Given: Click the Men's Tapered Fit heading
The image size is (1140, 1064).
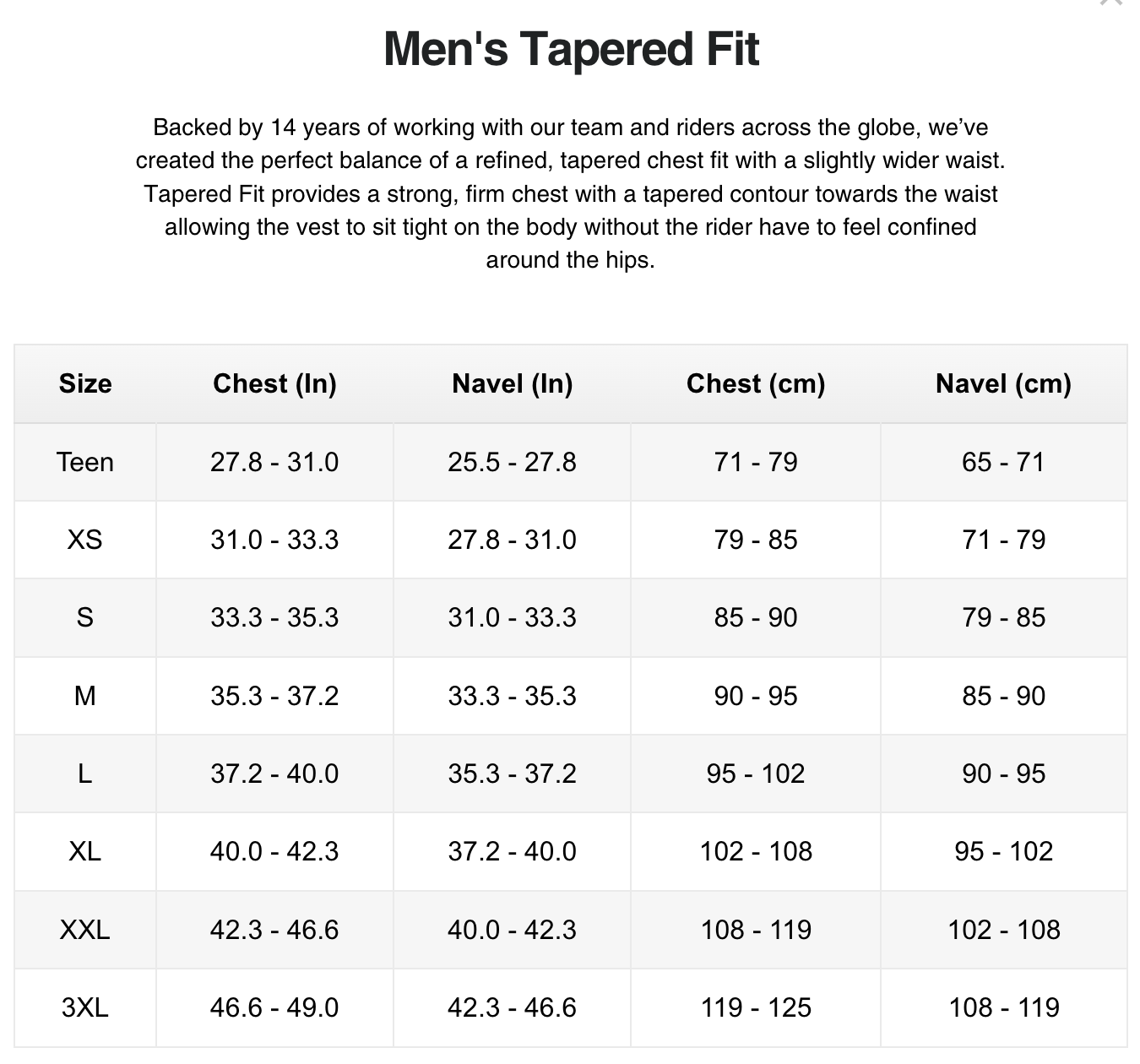Looking at the screenshot, I should tap(571, 48).
